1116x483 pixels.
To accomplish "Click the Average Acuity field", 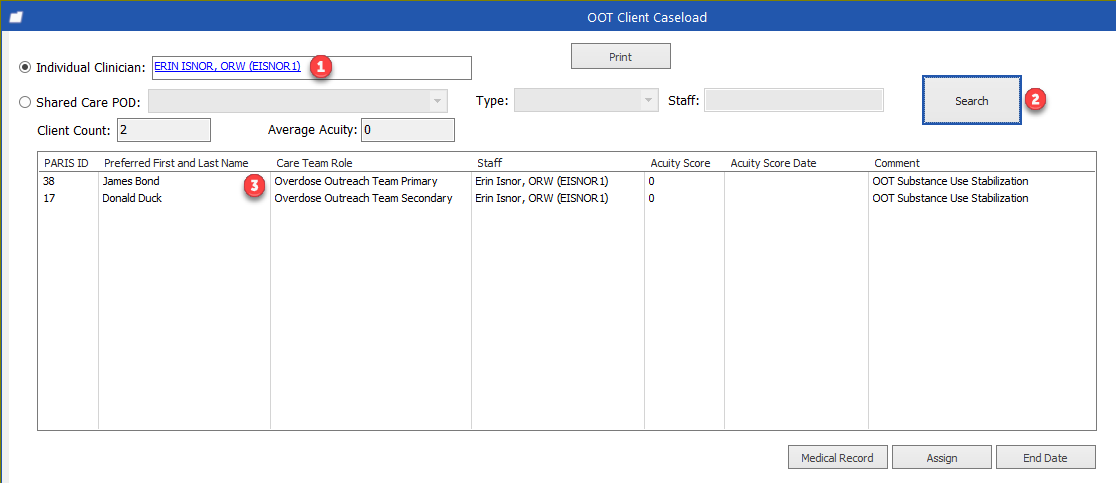I will pyautogui.click(x=407, y=130).
